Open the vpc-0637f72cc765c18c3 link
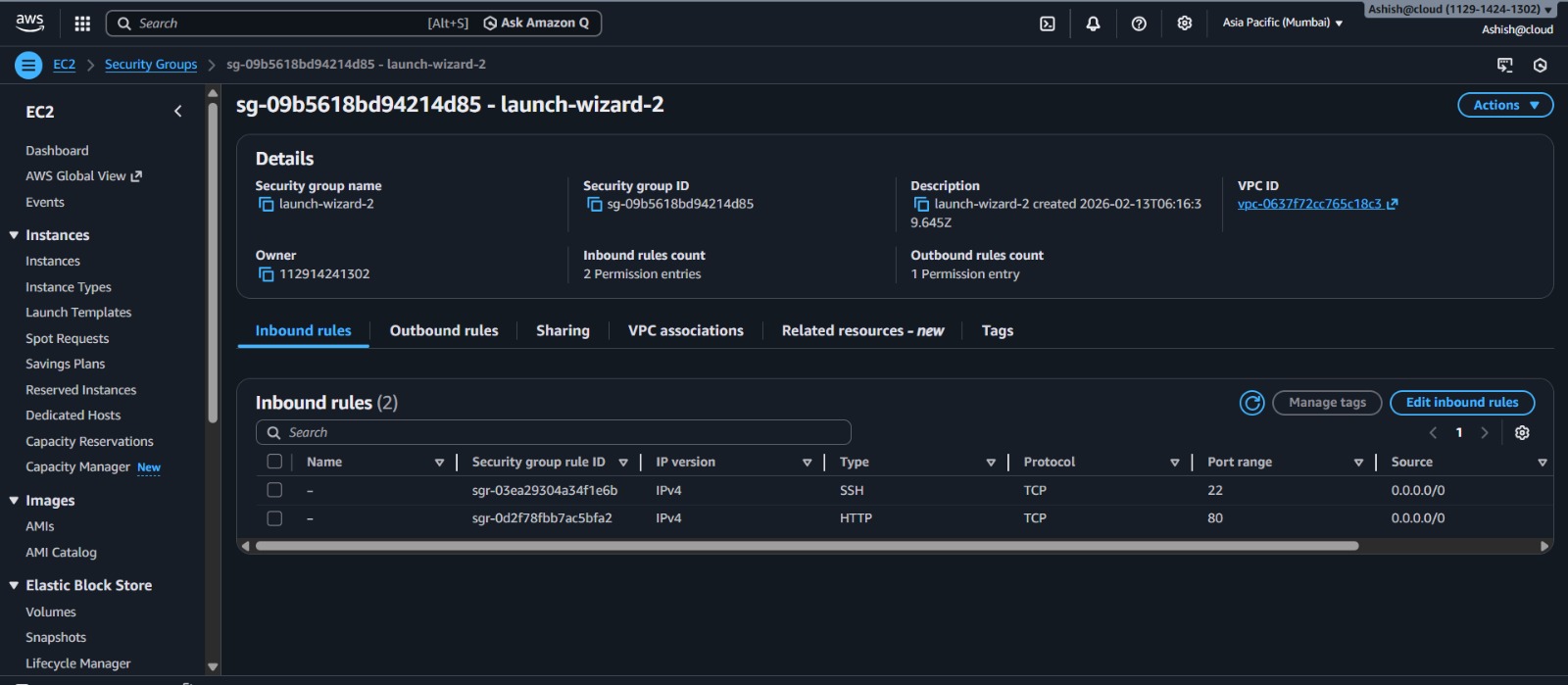This screenshot has width=1568, height=685. coord(1309,204)
